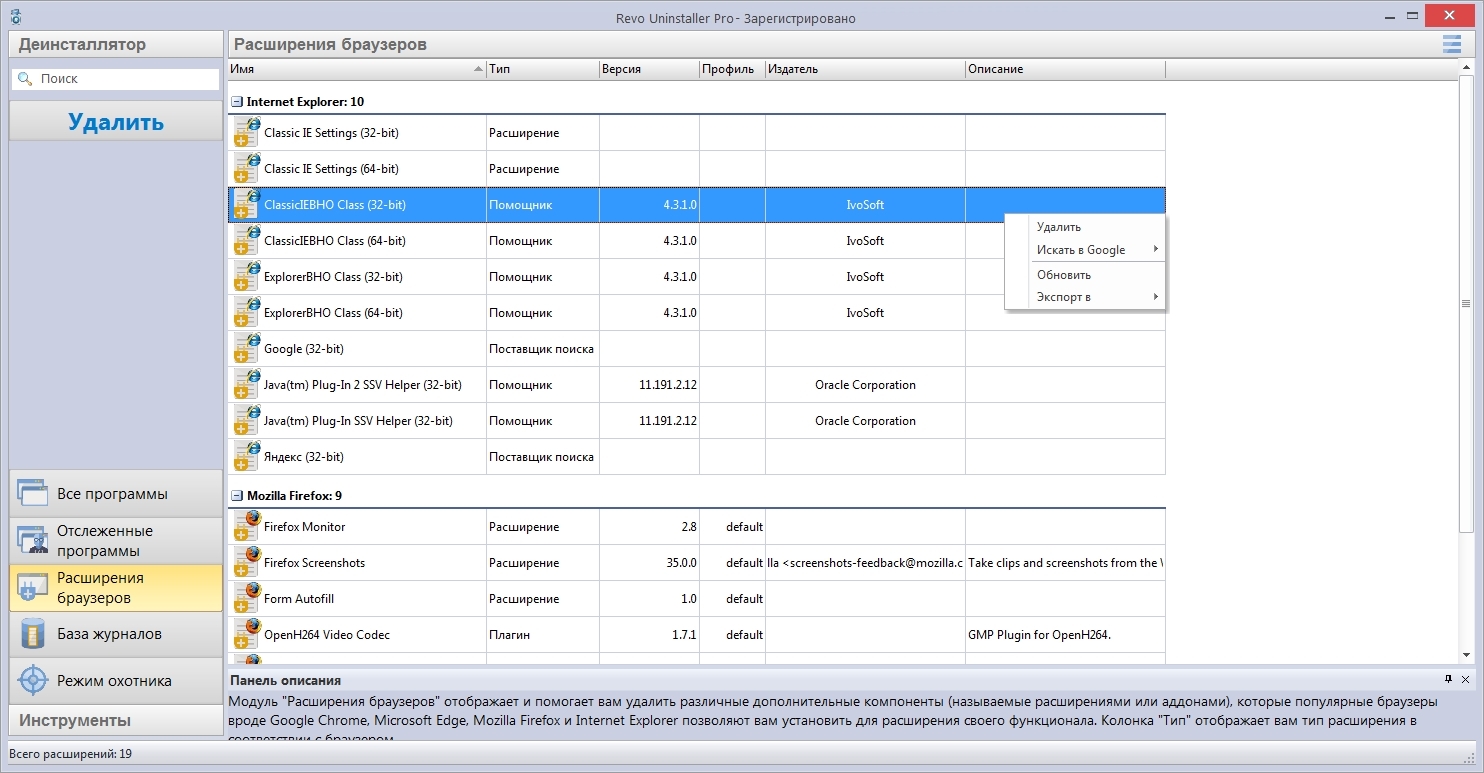Click version 11.191.2.12 of Java Plug-In SSV Helper row
The width and height of the screenshot is (1484, 773).
point(668,421)
